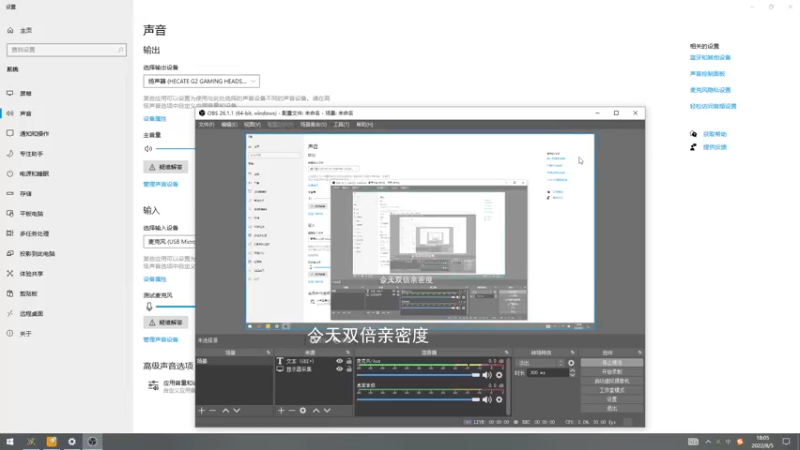Undock the Scene Transitions panel via header icon

[572, 353]
